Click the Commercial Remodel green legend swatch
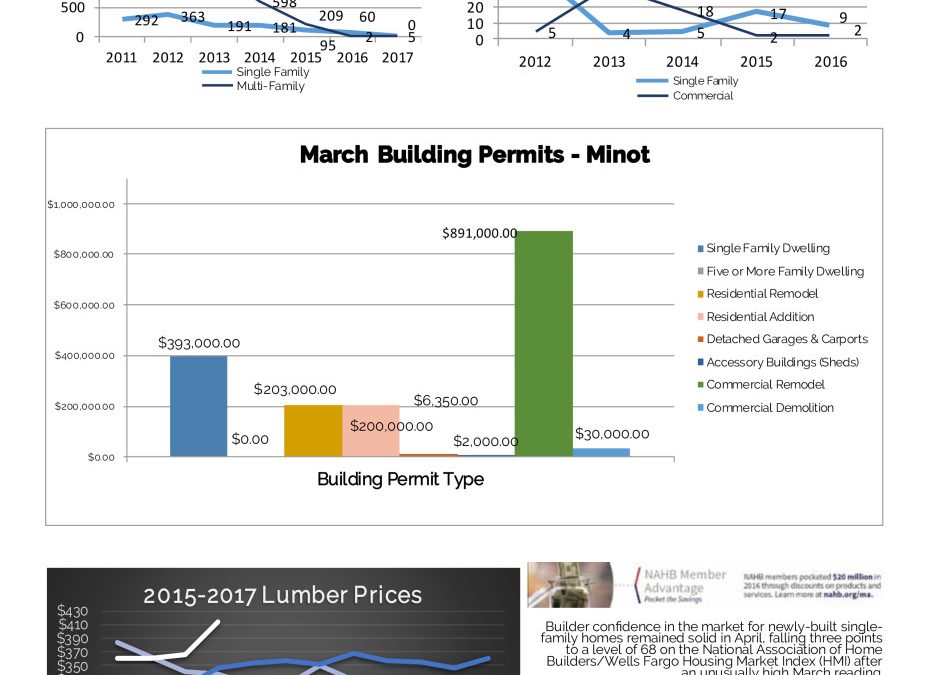 click(x=701, y=385)
